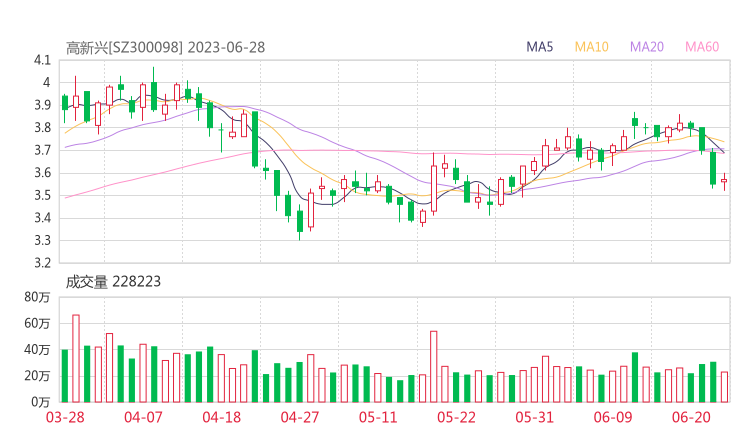Viewport: 740px width, 440px height.
Task: Select the 05-22 date marker
Action: point(456,417)
